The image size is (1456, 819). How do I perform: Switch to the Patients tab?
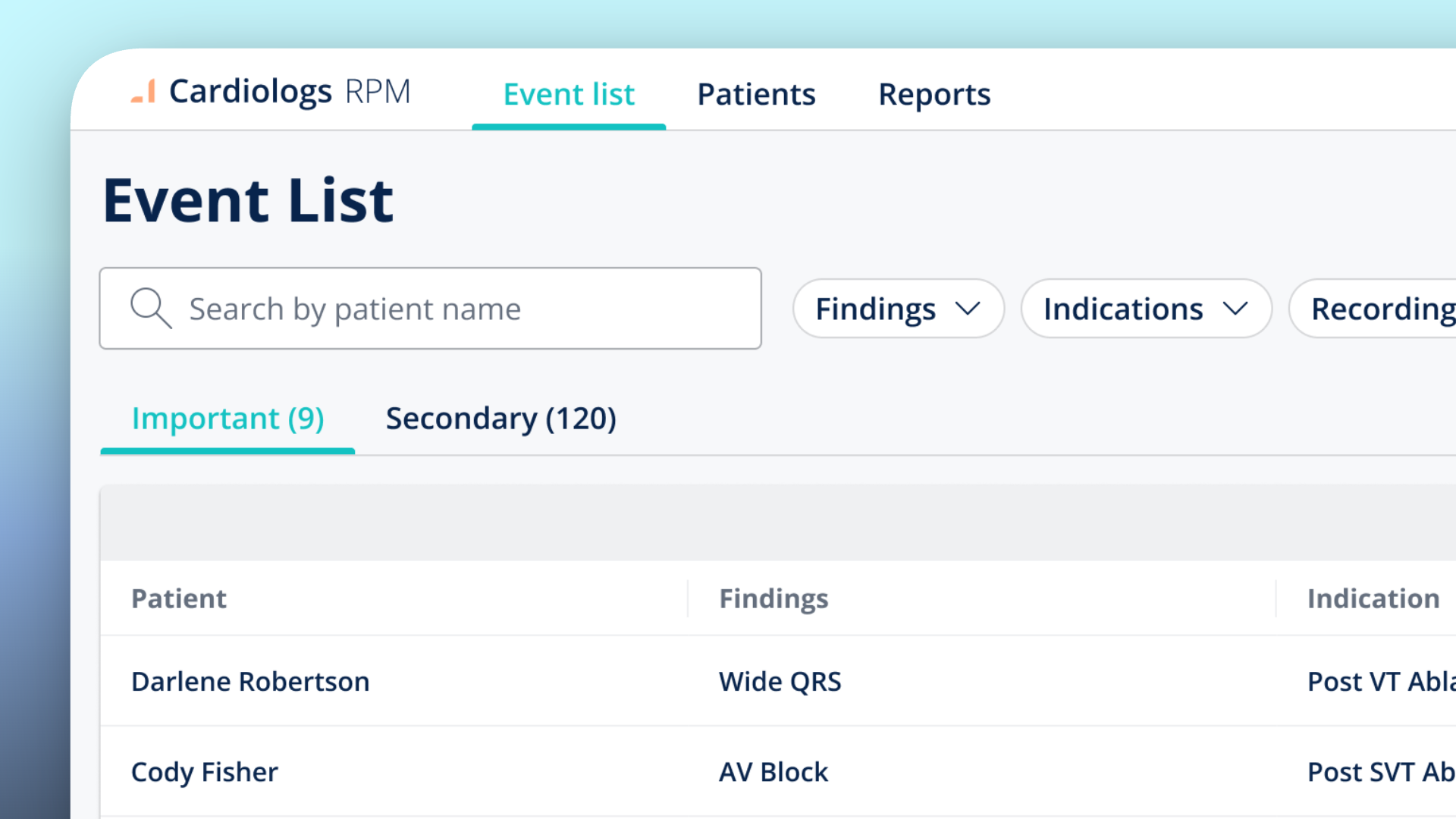click(755, 94)
